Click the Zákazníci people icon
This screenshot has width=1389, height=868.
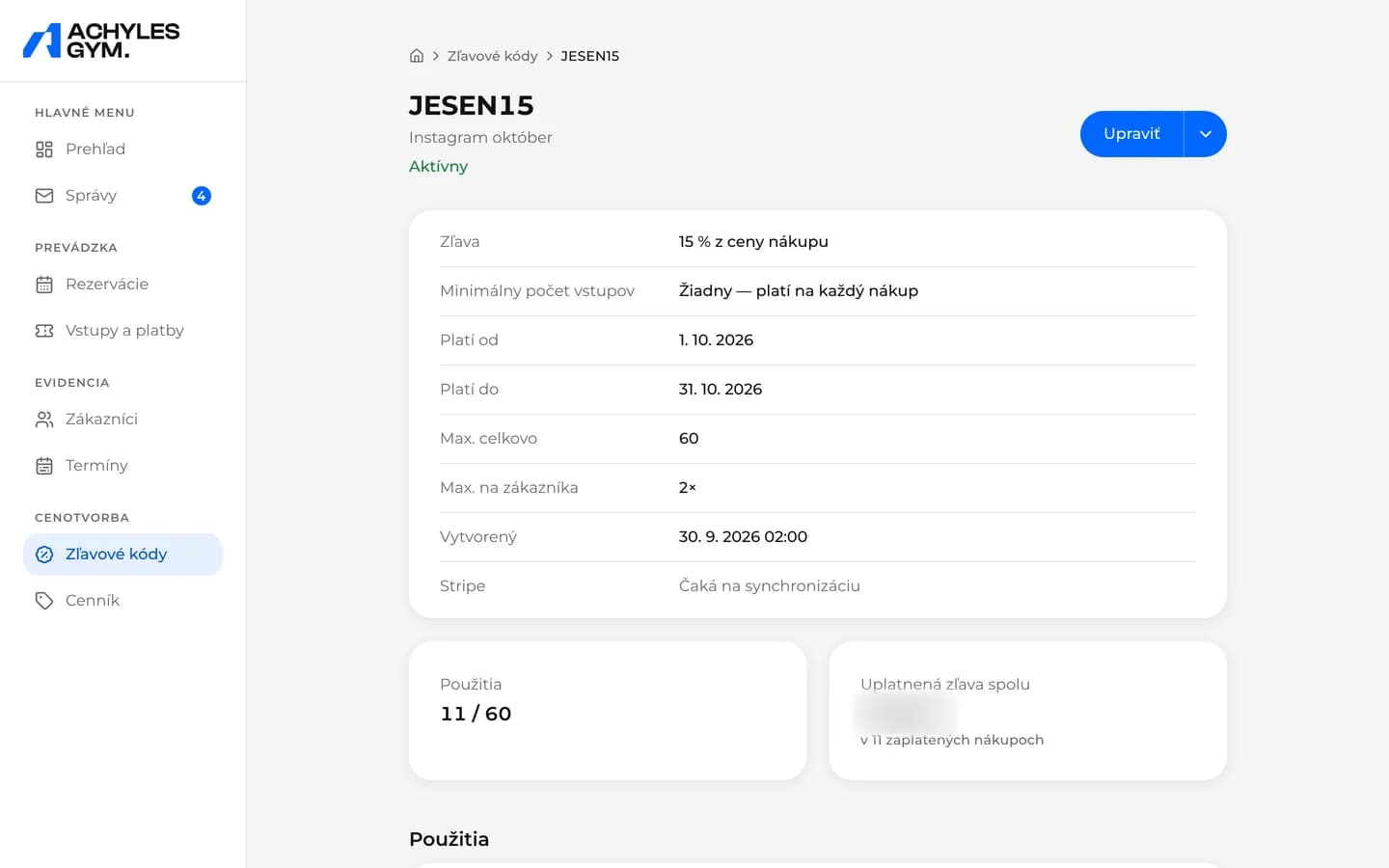[44, 420]
